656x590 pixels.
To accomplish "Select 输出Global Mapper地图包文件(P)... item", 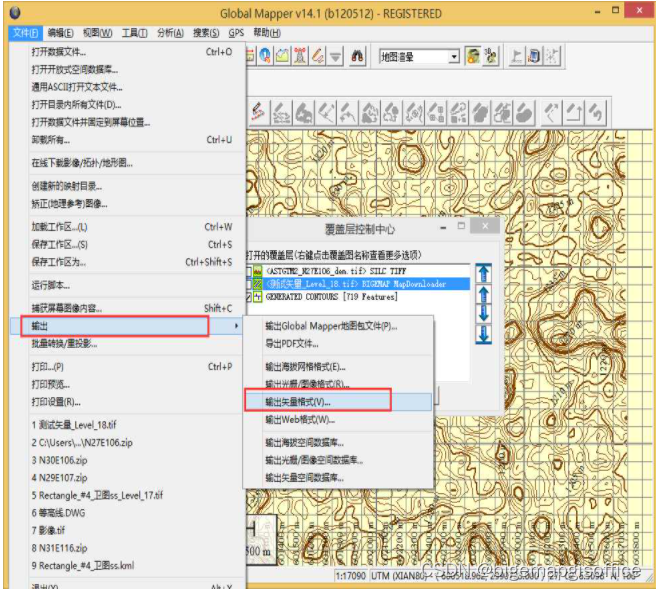I will click(x=338, y=326).
